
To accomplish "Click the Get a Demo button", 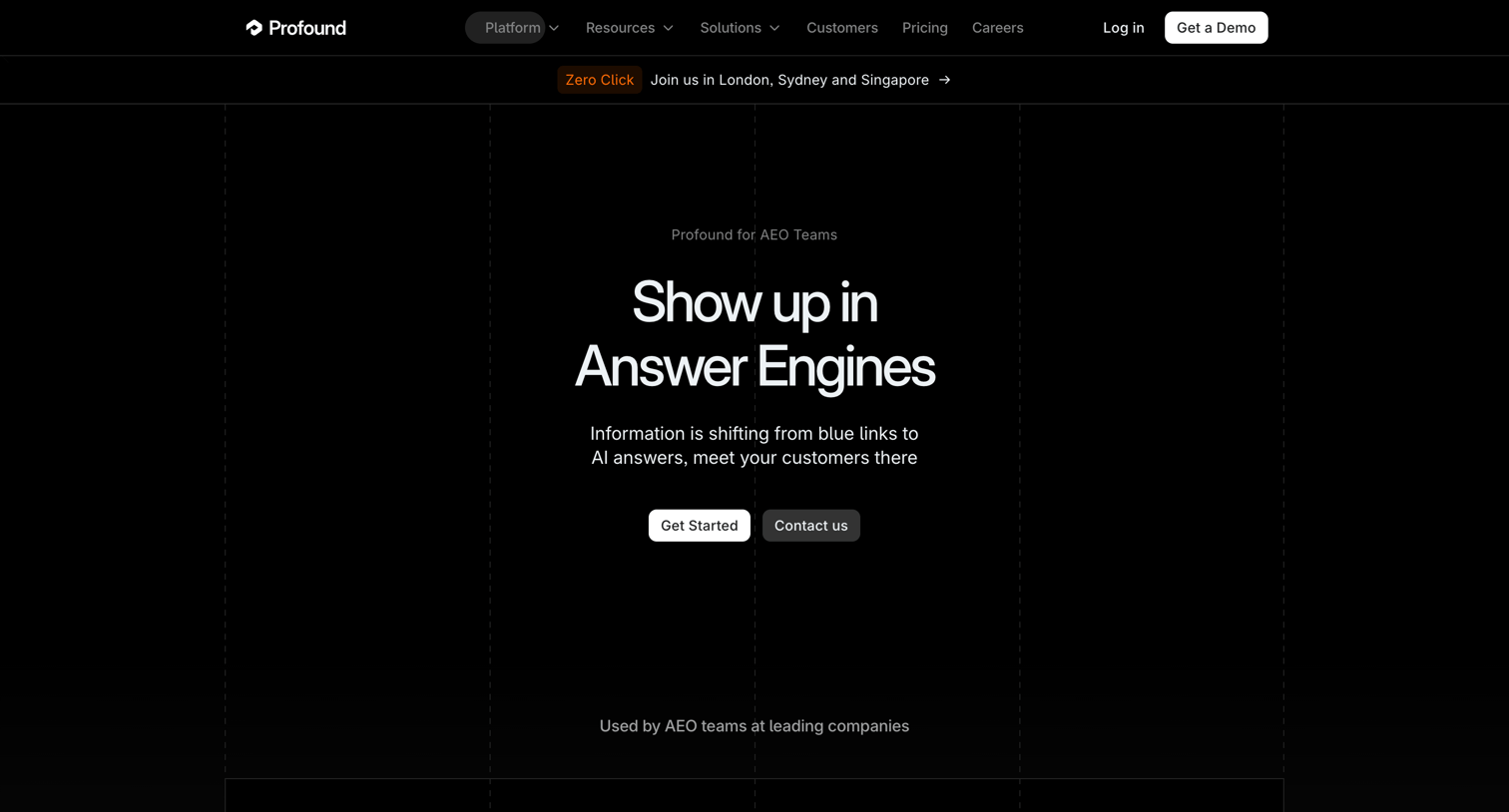I will 1217,28.
